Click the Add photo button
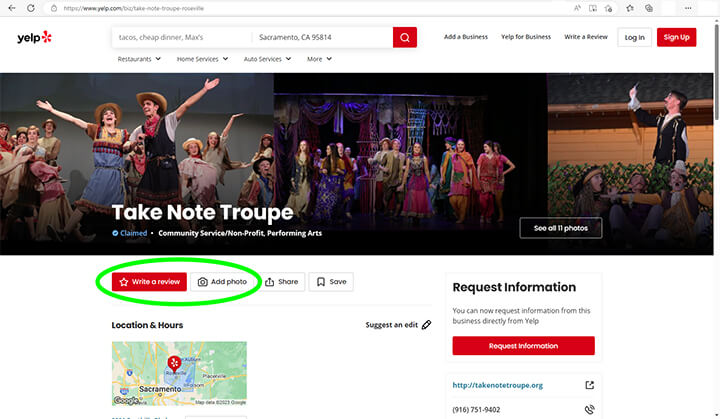Screen dimensions: 720x419 click(x=222, y=282)
